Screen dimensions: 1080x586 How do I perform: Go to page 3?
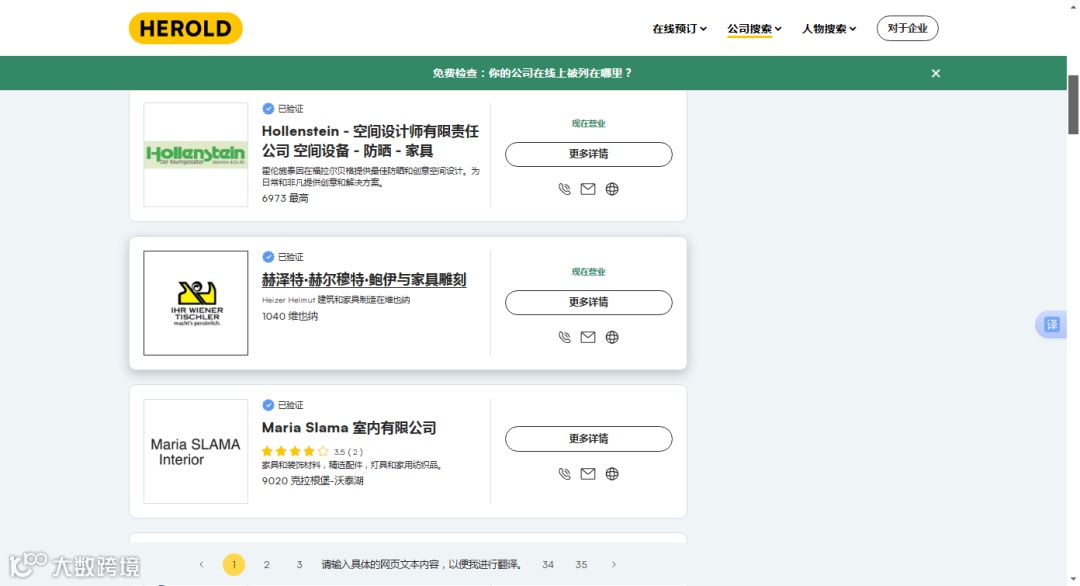click(x=299, y=565)
